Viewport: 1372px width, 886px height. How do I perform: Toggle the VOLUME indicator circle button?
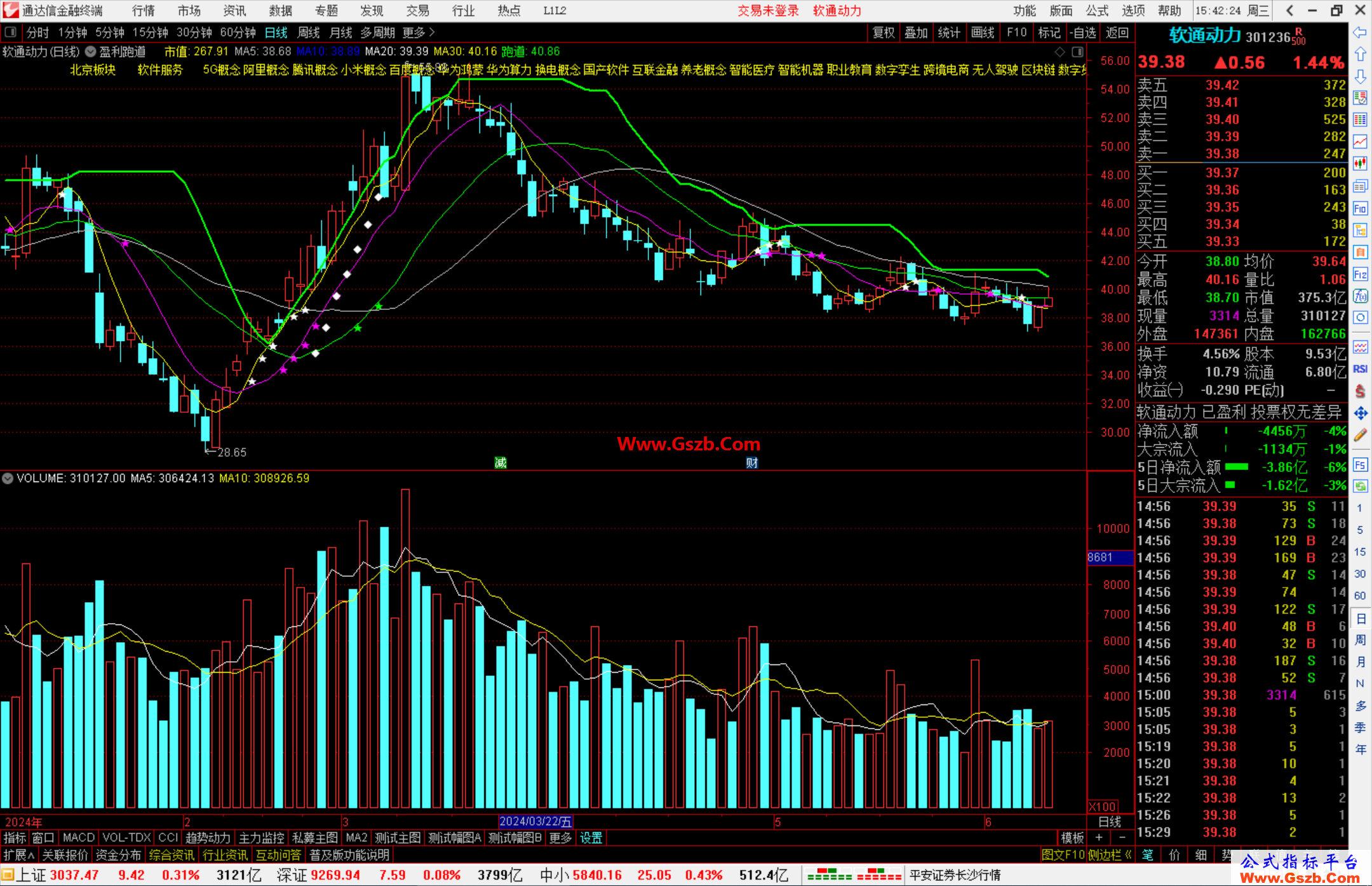pos(8,478)
